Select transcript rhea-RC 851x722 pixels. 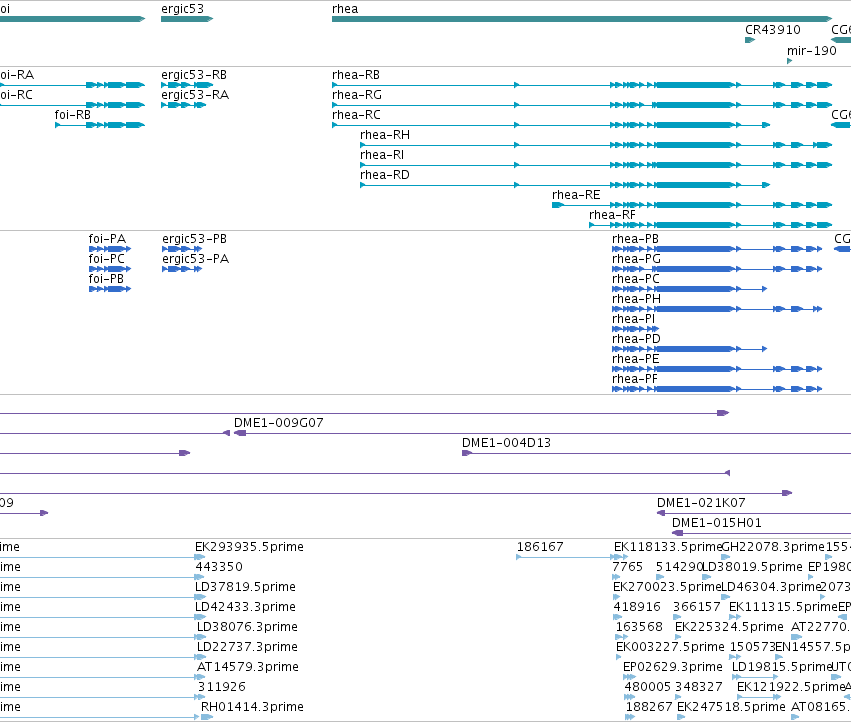(x=551, y=125)
